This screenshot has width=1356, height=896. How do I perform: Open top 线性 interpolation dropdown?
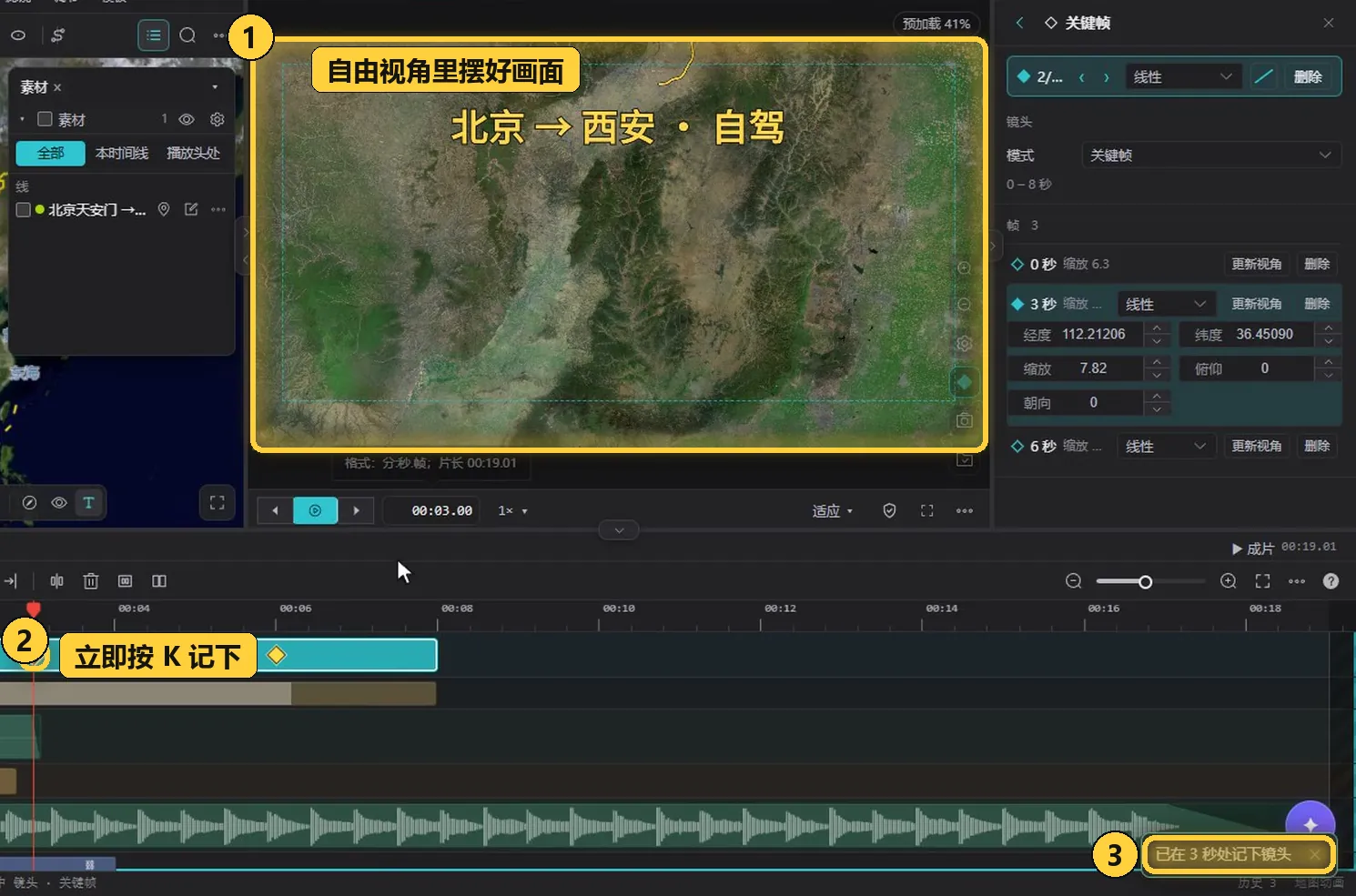point(1182,77)
